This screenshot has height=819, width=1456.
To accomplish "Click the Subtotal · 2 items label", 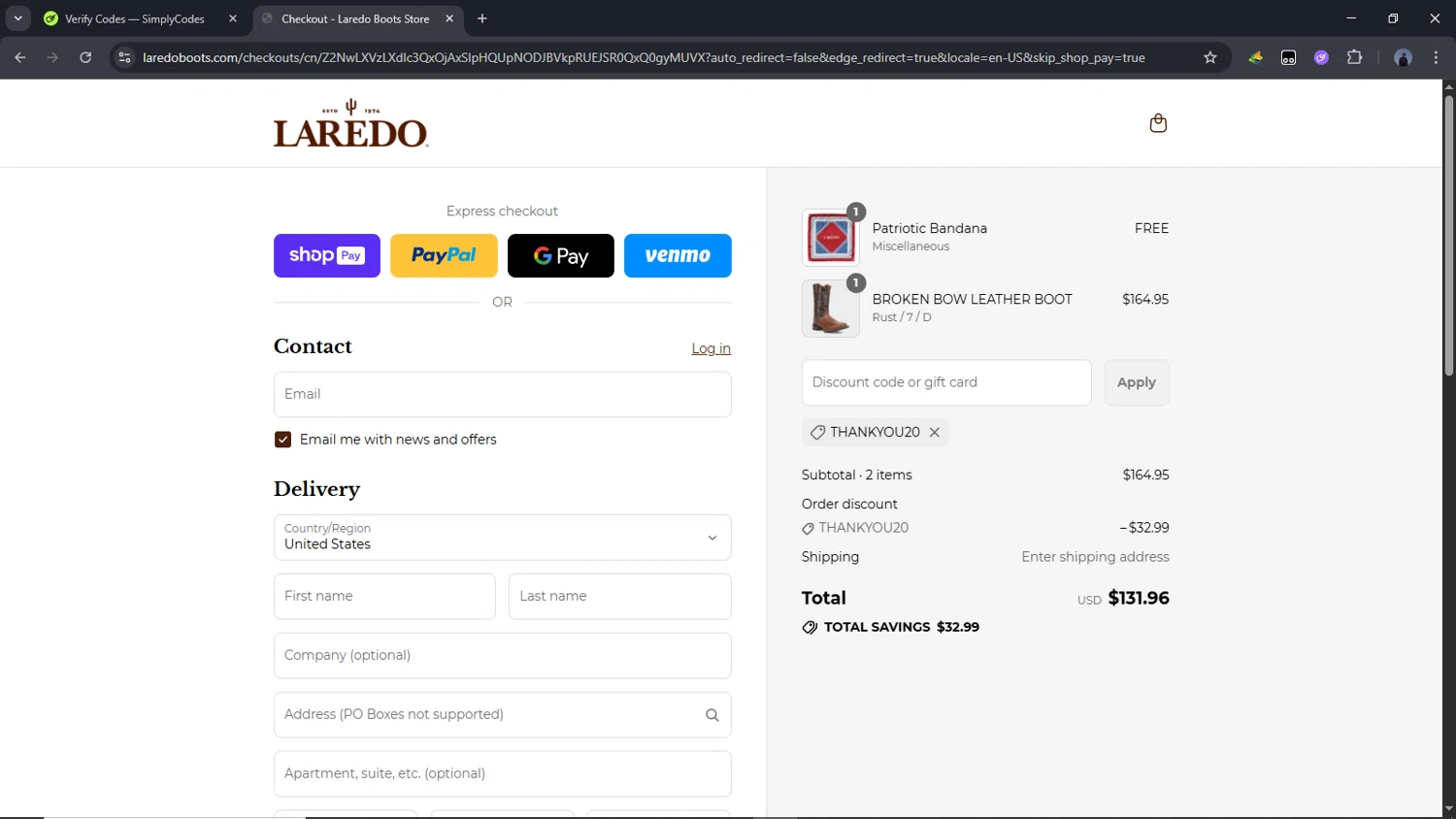I will click(x=856, y=475).
